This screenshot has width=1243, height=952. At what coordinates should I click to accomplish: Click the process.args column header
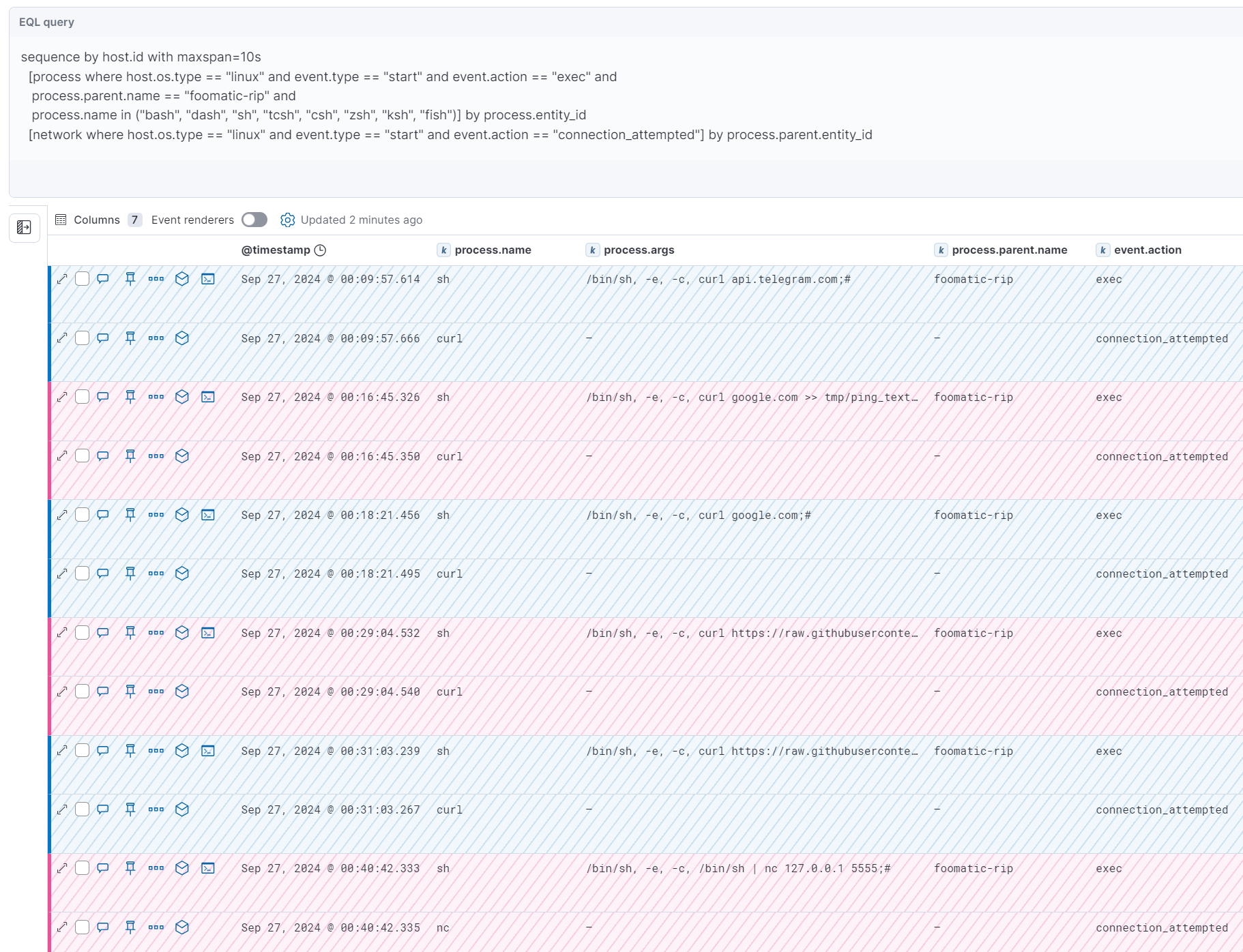tap(639, 250)
